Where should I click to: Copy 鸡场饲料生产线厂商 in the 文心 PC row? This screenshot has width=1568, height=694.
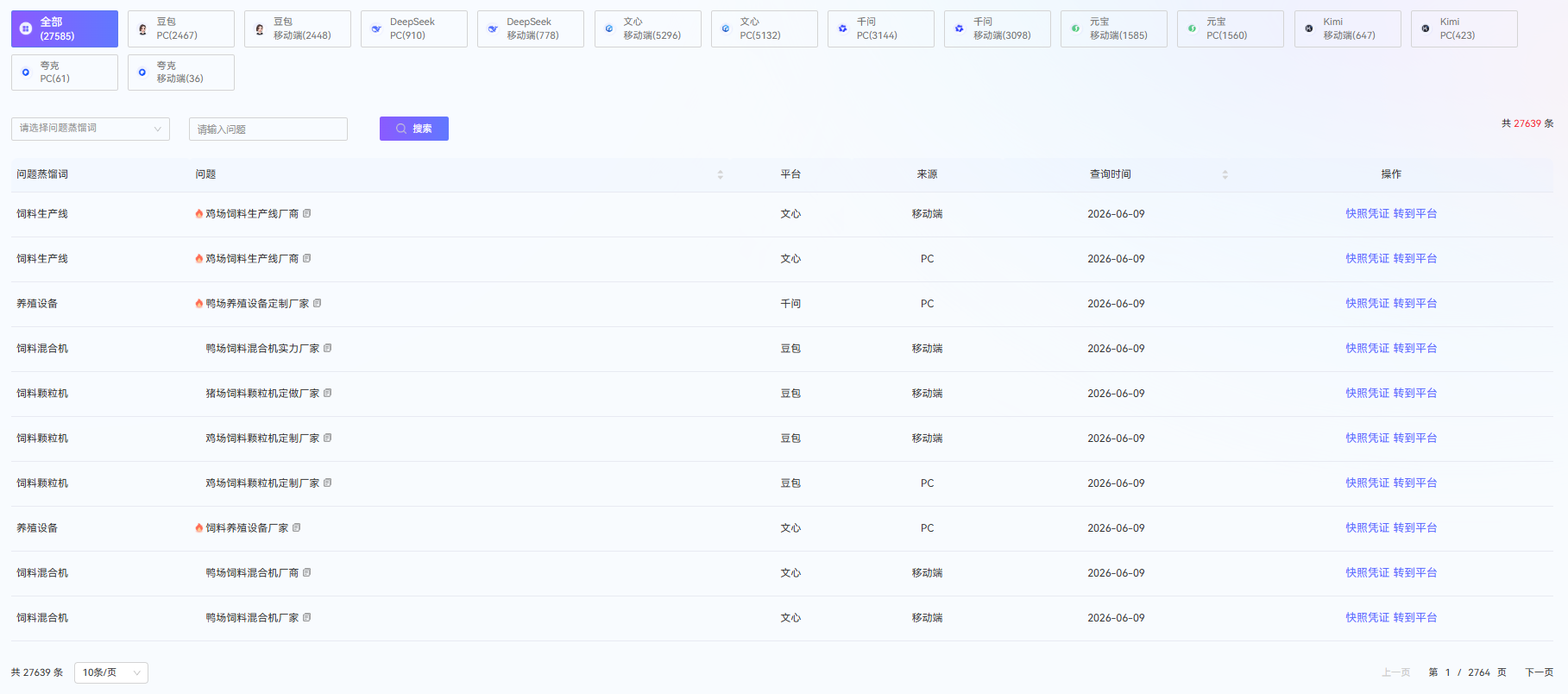click(x=307, y=258)
